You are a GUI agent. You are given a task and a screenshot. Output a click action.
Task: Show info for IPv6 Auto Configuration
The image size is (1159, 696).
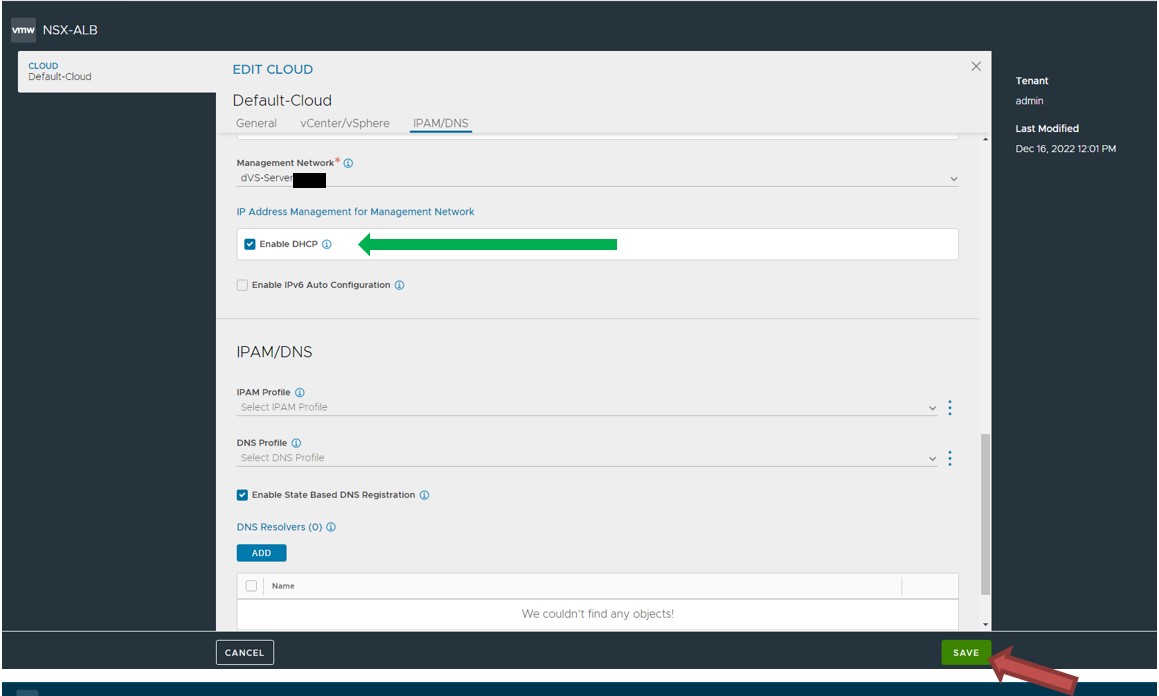pos(399,285)
